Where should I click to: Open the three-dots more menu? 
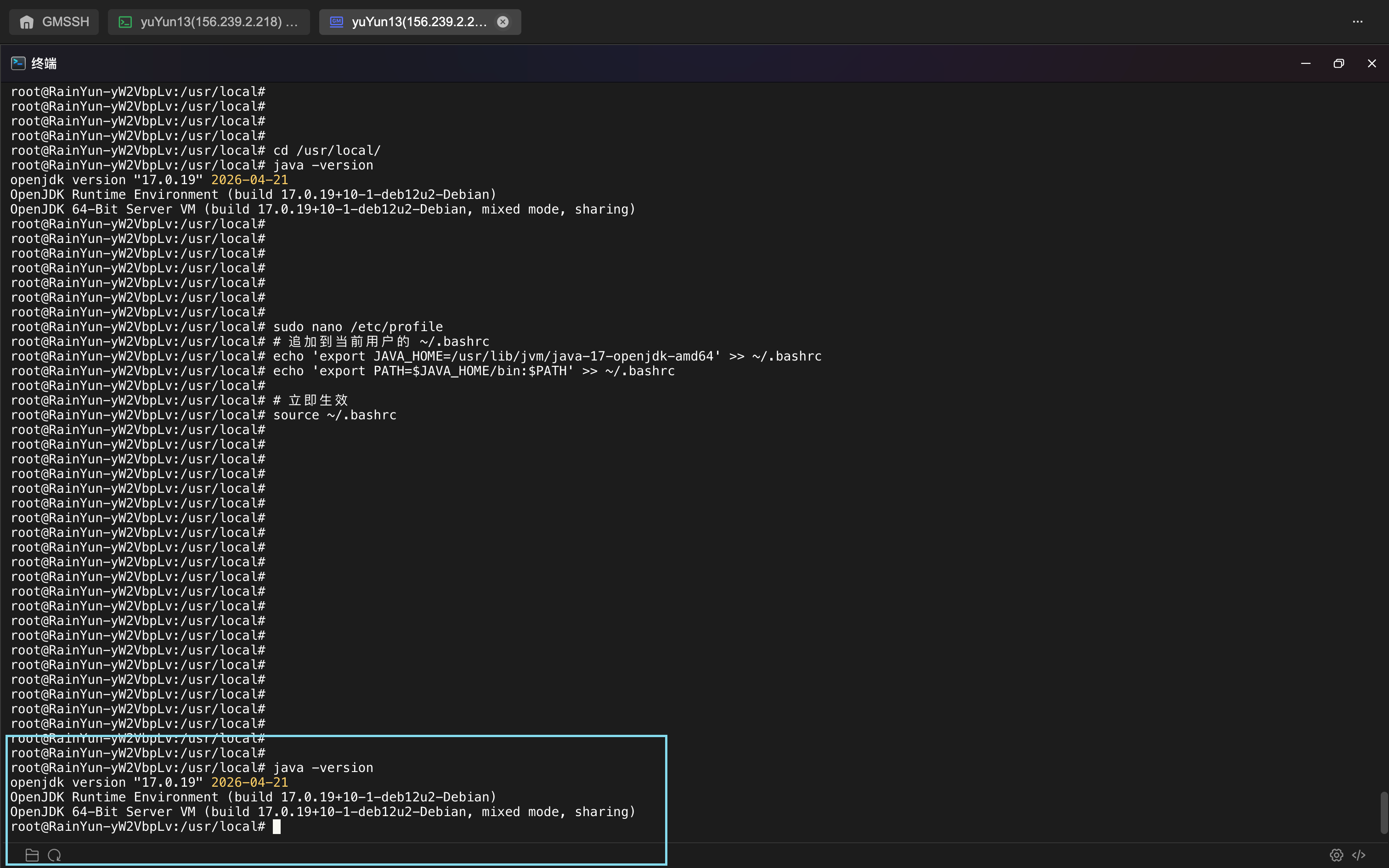point(1357,22)
